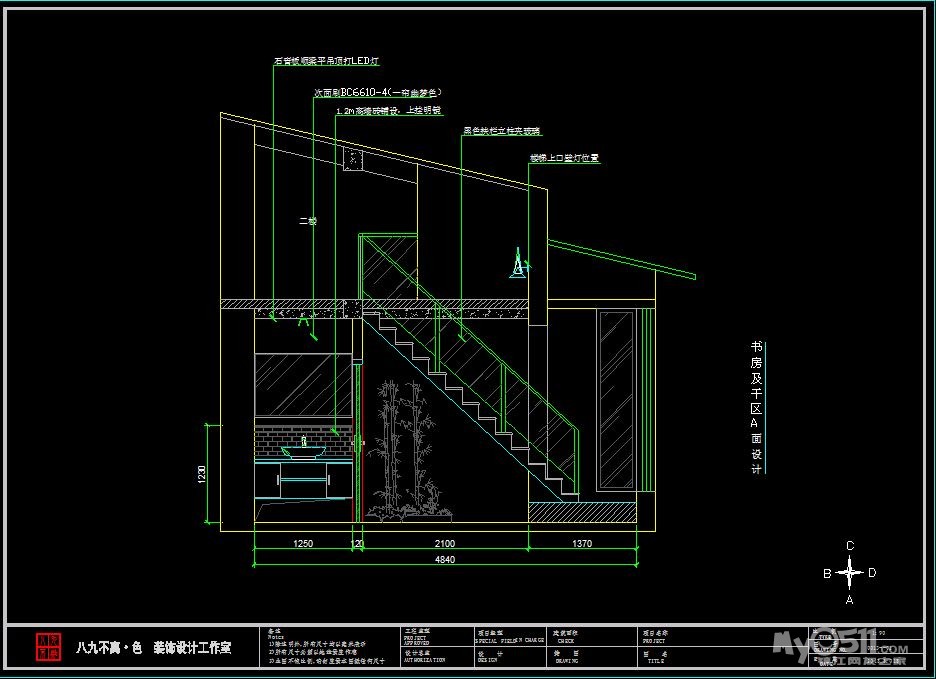Click the door handle on red door
The image size is (936, 679).
coord(358,441)
